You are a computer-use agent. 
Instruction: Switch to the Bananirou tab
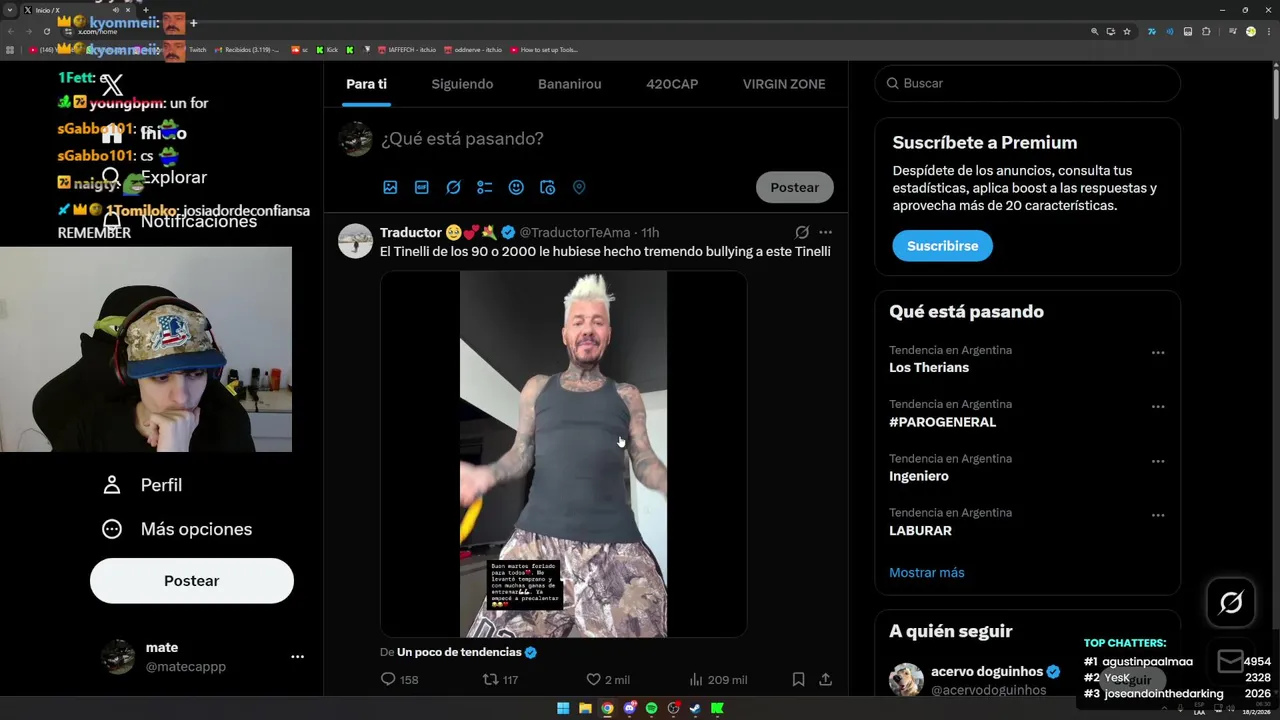click(x=570, y=84)
